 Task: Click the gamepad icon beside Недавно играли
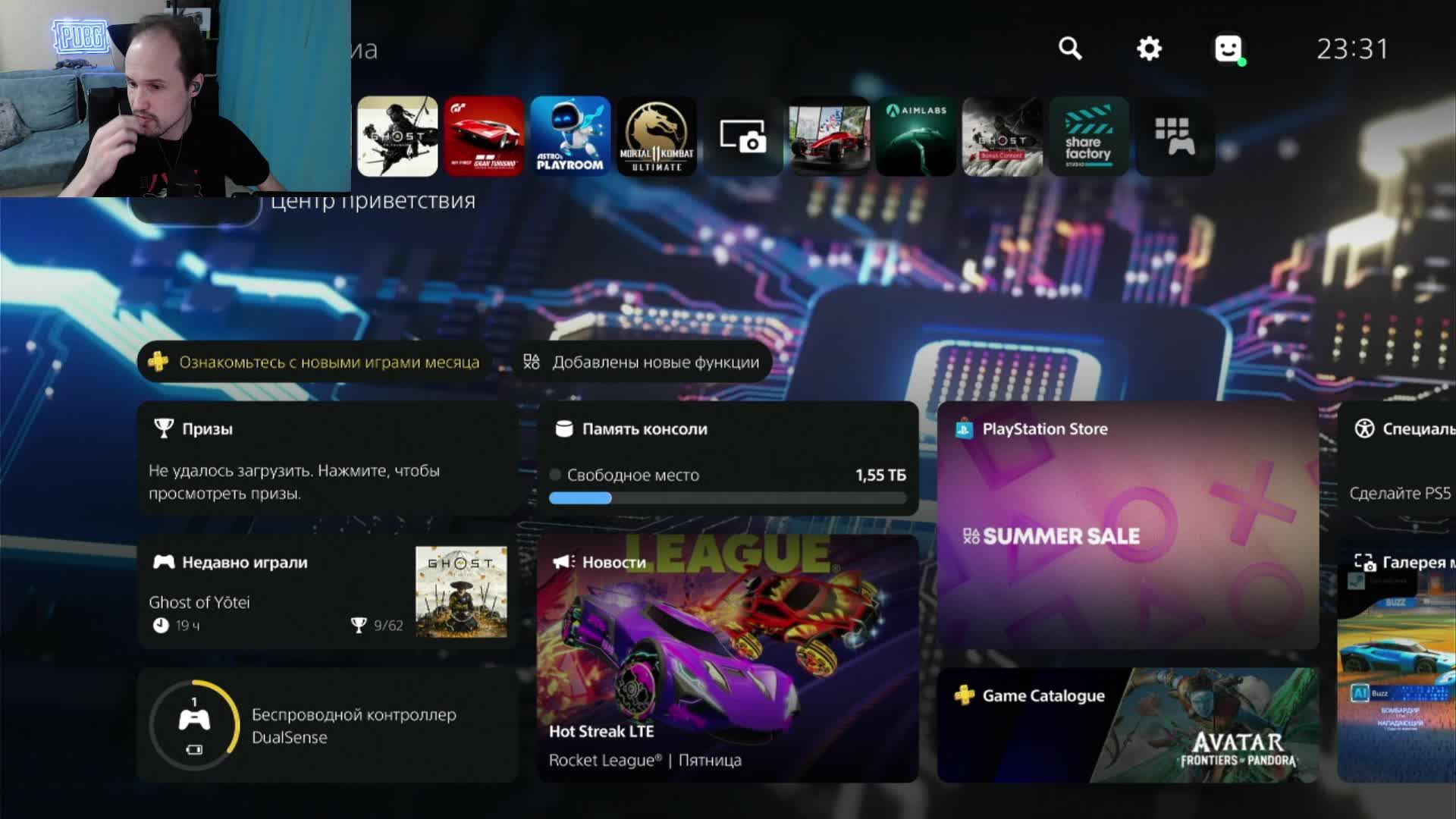point(164,562)
